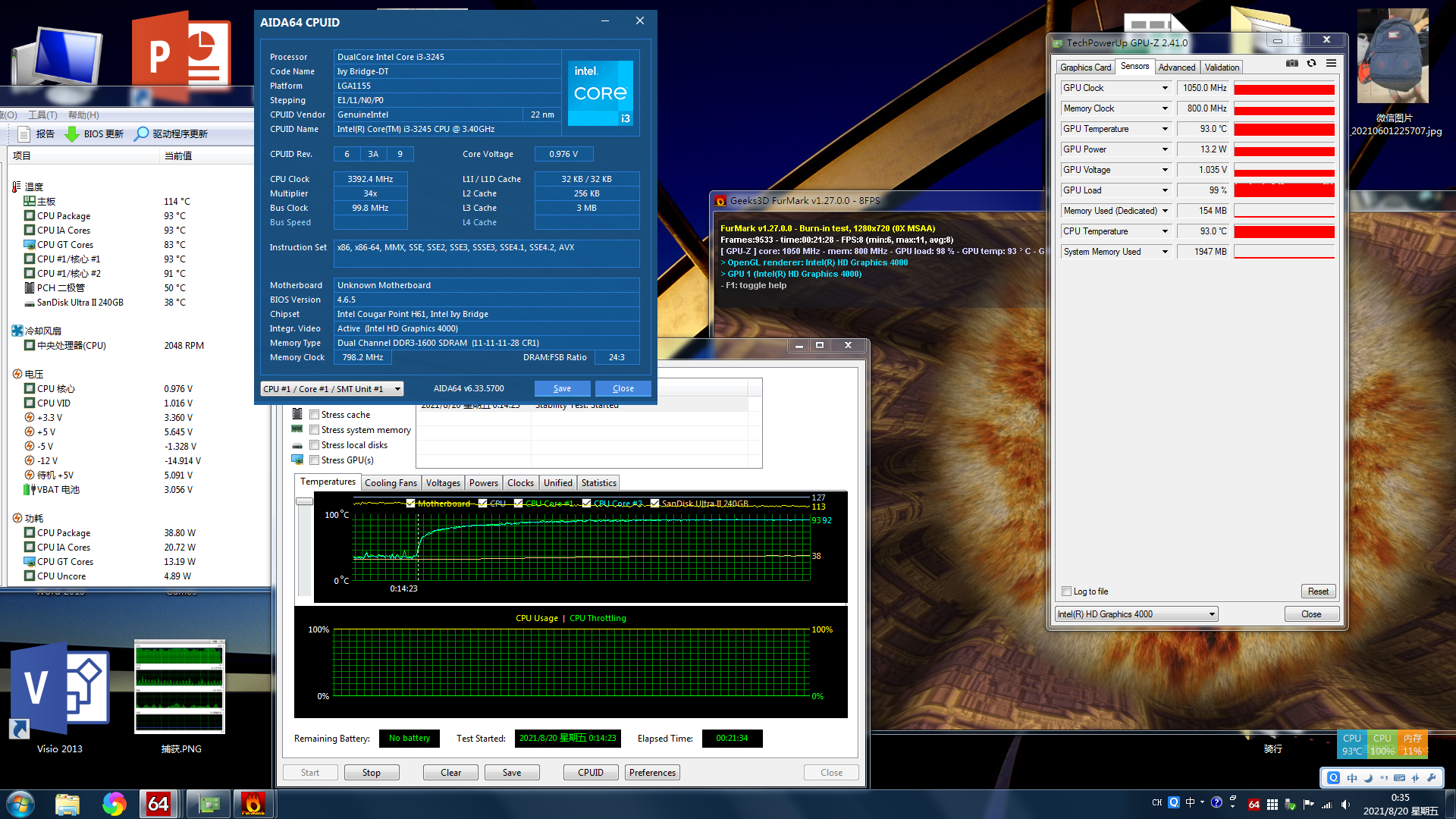Screen dimensions: 1456x819
Task: Switch to the Statistics tab
Action: click(598, 483)
